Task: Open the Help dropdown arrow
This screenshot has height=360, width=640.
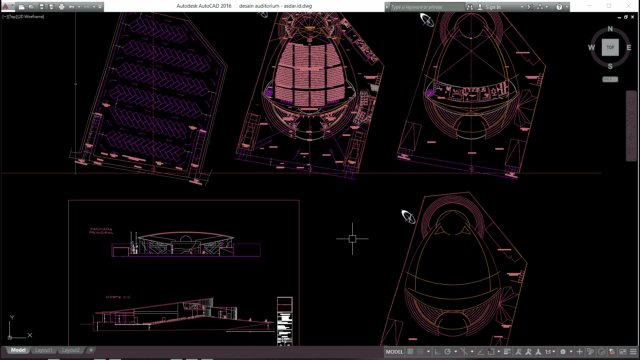Action: (x=567, y=7)
